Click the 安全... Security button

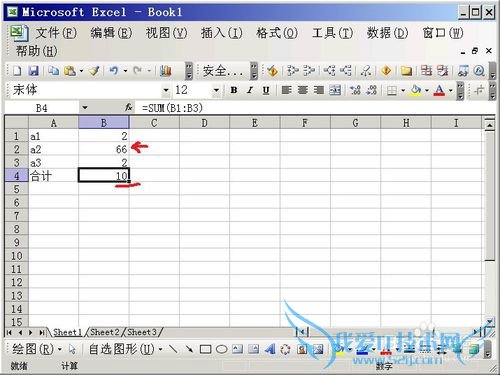(x=223, y=71)
